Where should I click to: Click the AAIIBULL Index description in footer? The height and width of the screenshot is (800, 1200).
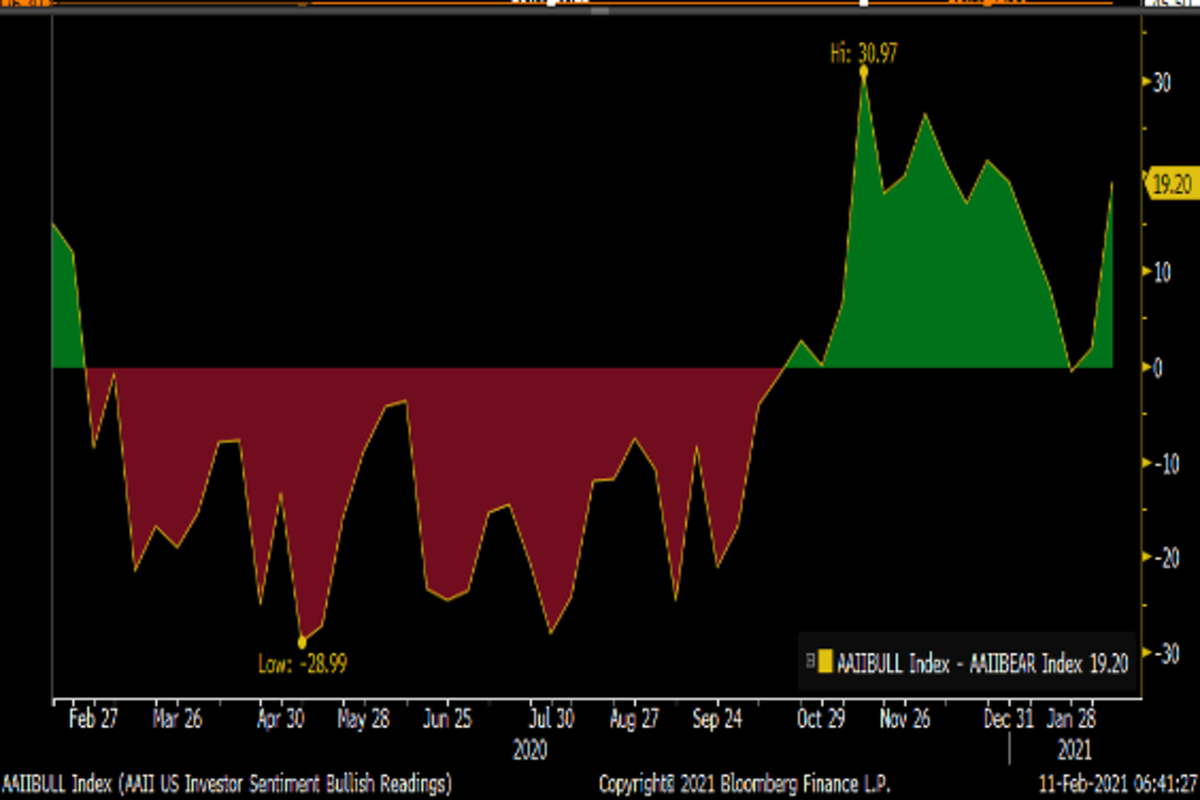[227, 781]
